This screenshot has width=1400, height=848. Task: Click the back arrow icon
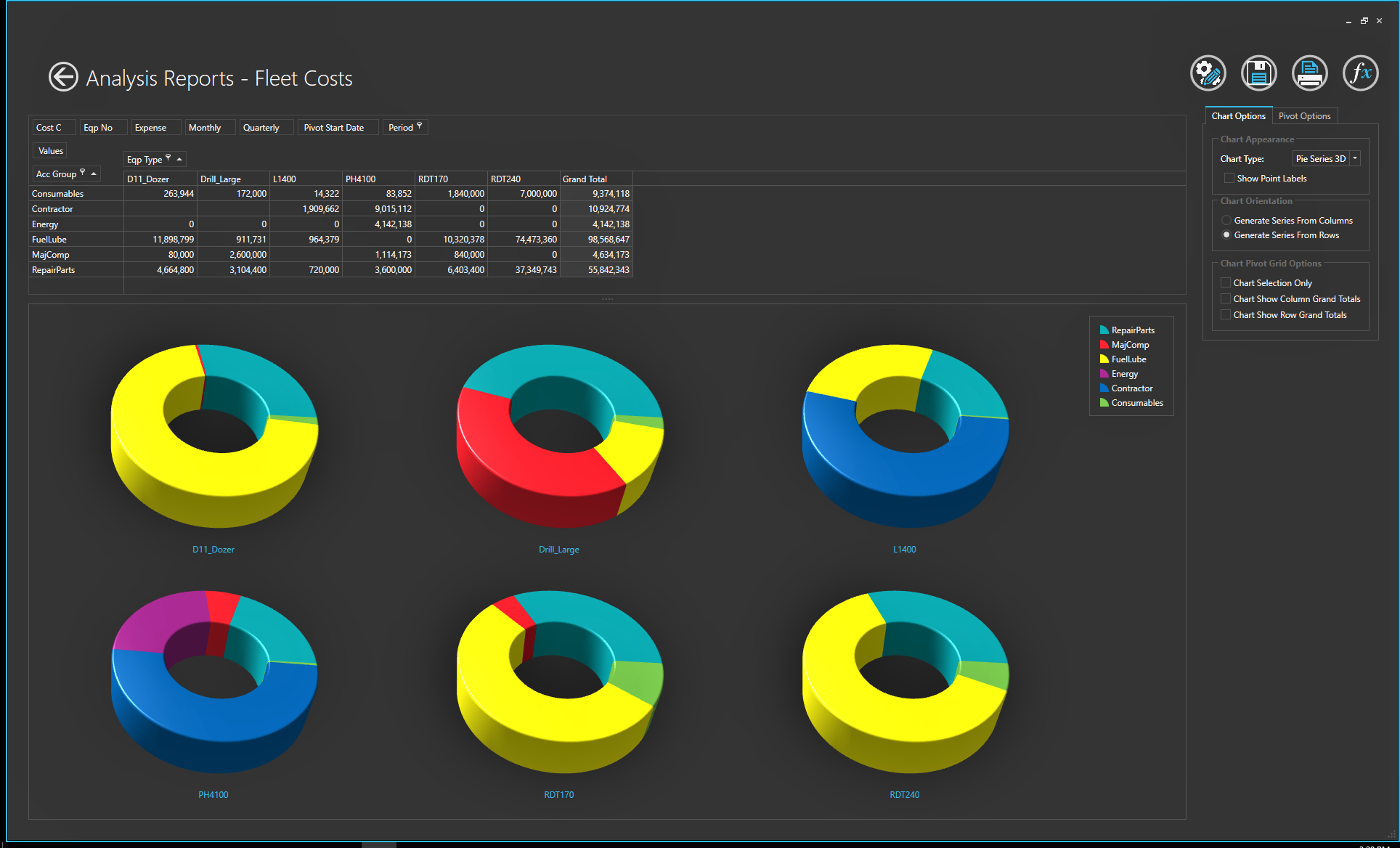(x=63, y=76)
